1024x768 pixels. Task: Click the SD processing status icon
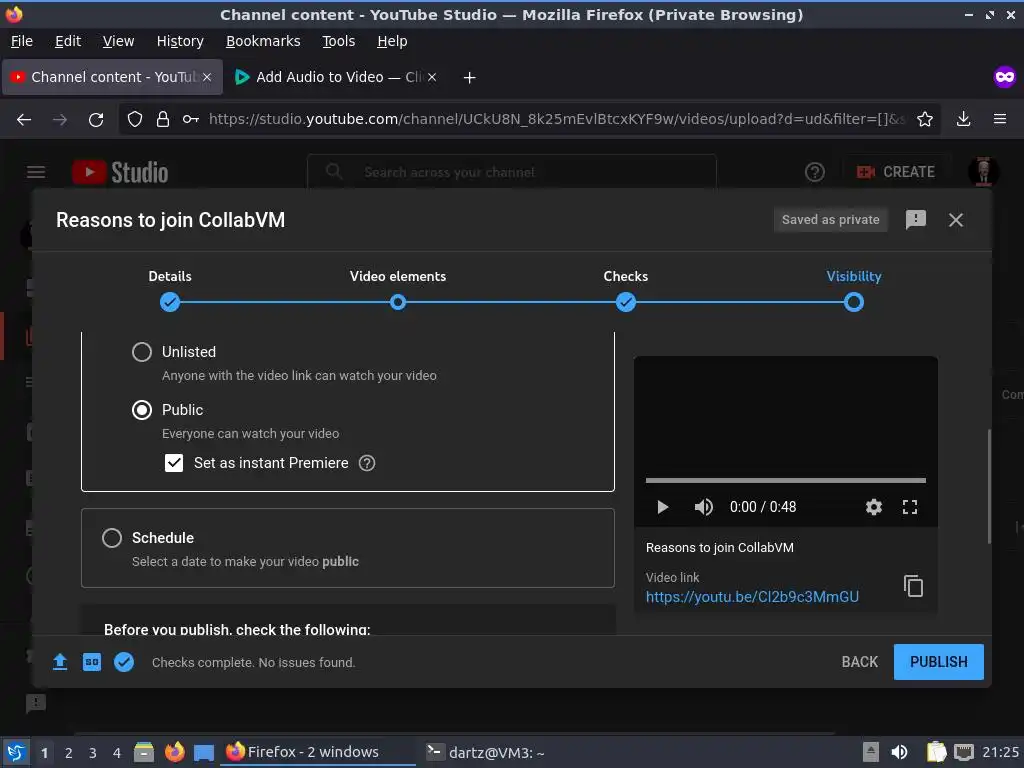(91, 662)
